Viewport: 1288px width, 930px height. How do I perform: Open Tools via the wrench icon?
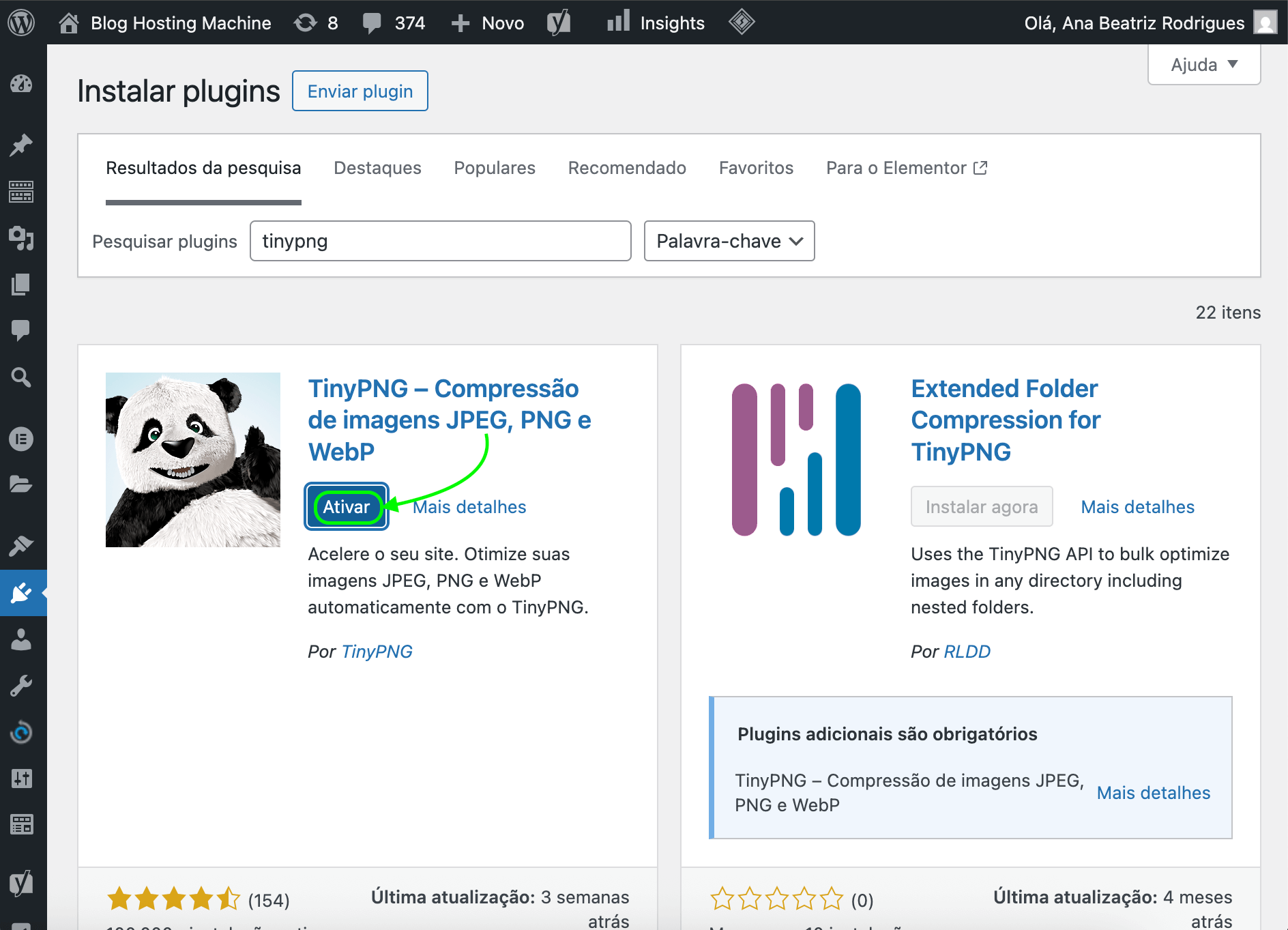pyautogui.click(x=21, y=686)
